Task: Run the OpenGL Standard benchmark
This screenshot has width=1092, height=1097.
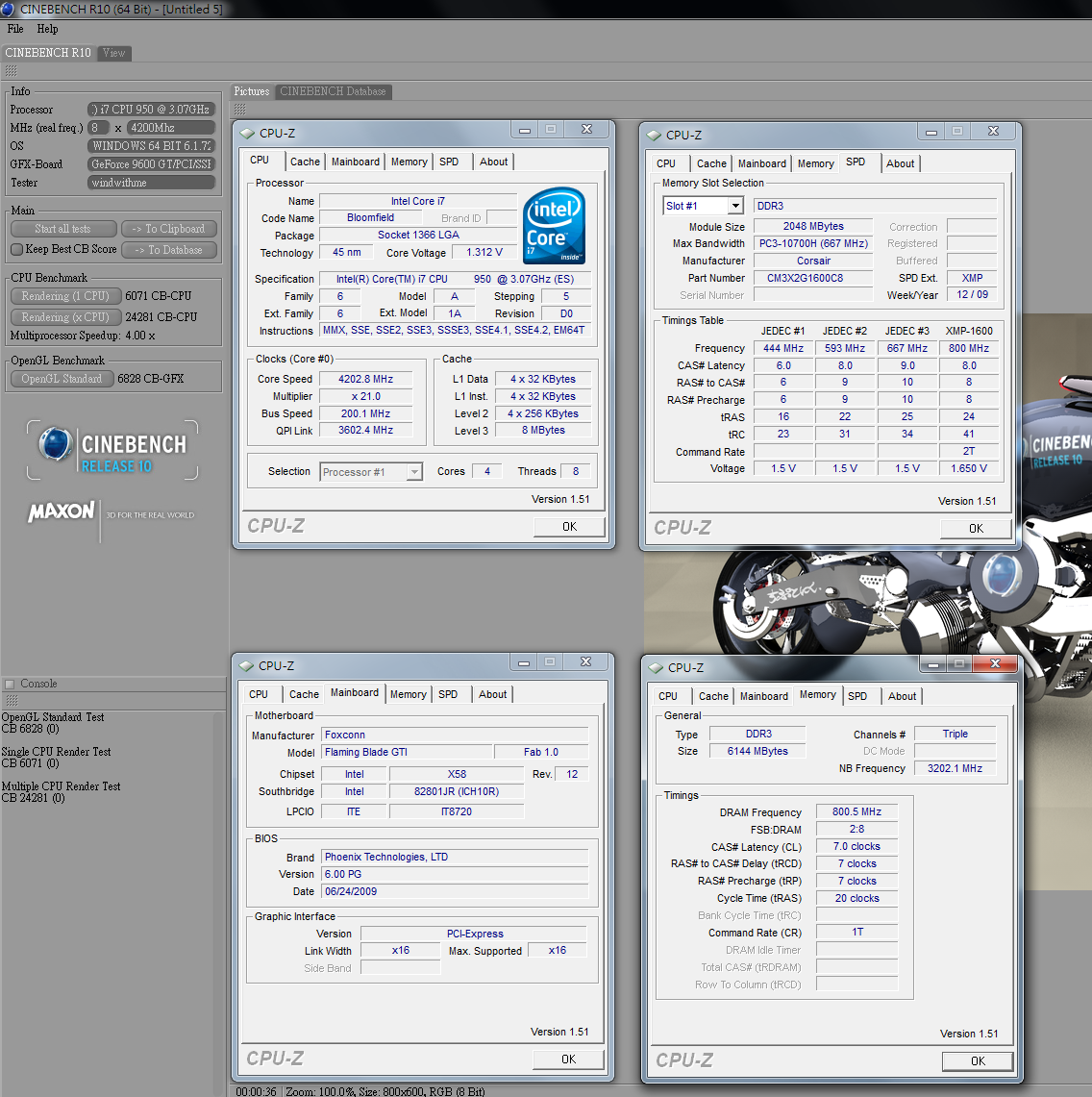Action: pyautogui.click(x=62, y=379)
